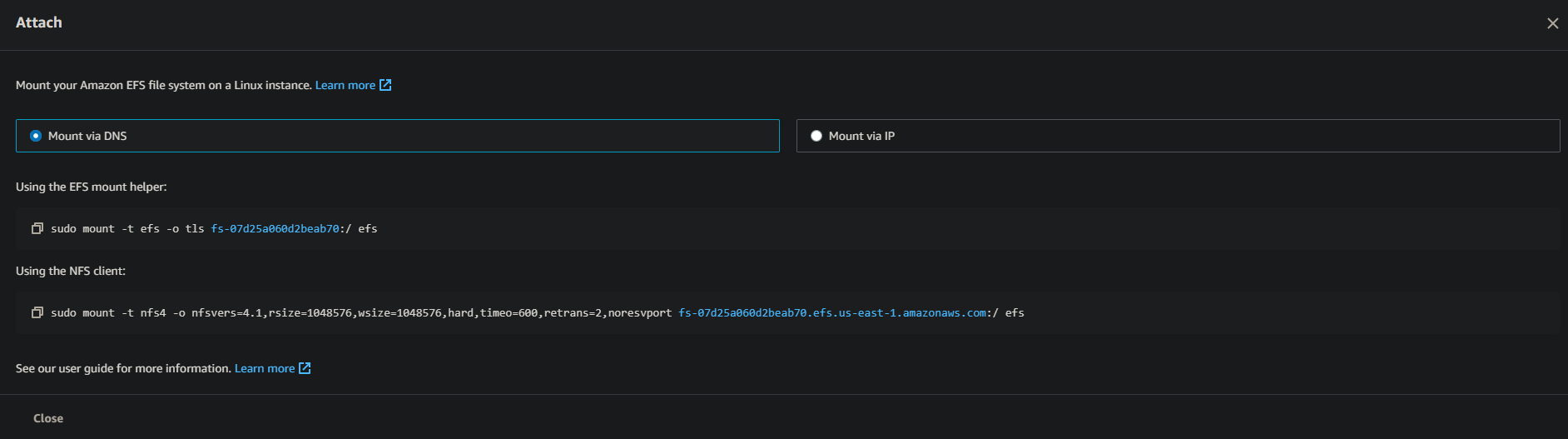Click the amazonaws.com DNS name in NFS command
This screenshot has width=1568, height=439.
(x=832, y=312)
